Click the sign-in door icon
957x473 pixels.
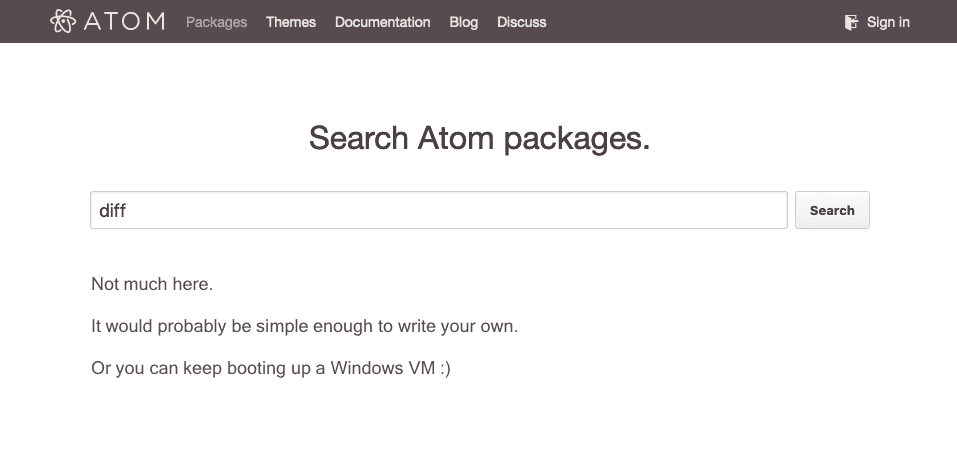click(851, 23)
